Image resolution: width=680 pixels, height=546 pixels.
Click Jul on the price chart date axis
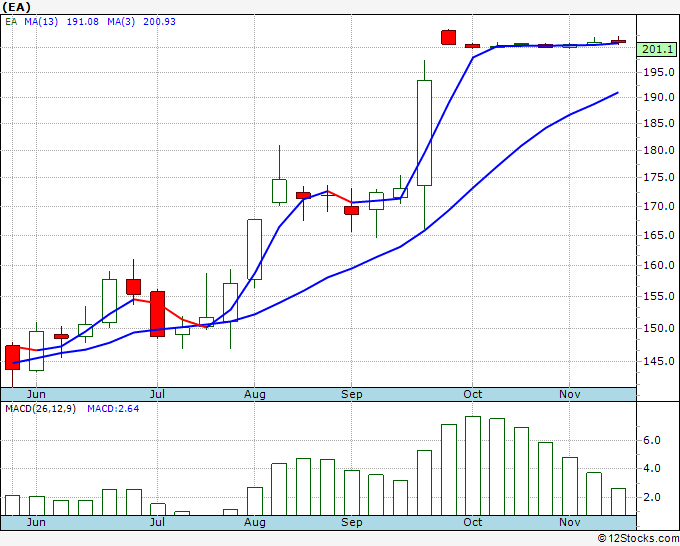157,394
